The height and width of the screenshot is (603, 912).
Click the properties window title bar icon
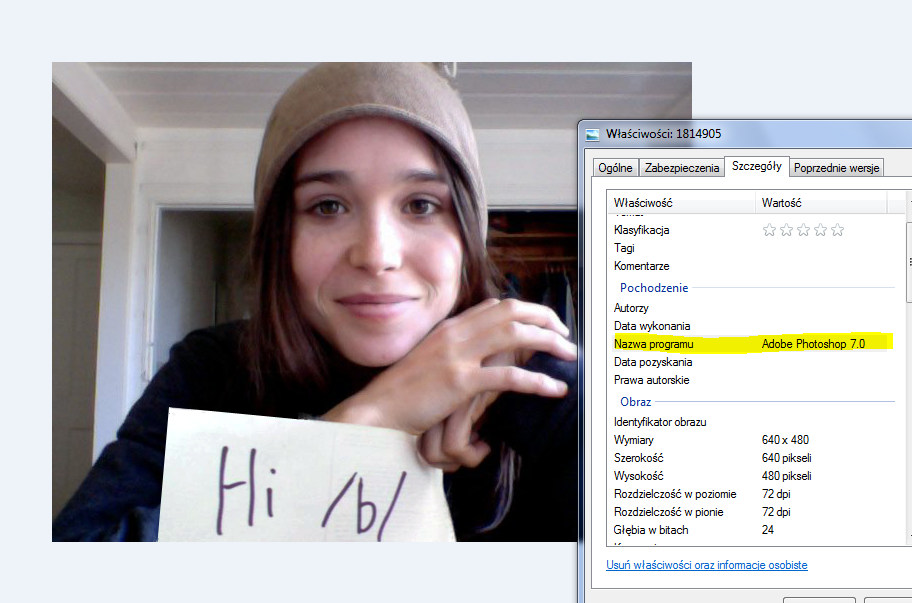coord(593,134)
